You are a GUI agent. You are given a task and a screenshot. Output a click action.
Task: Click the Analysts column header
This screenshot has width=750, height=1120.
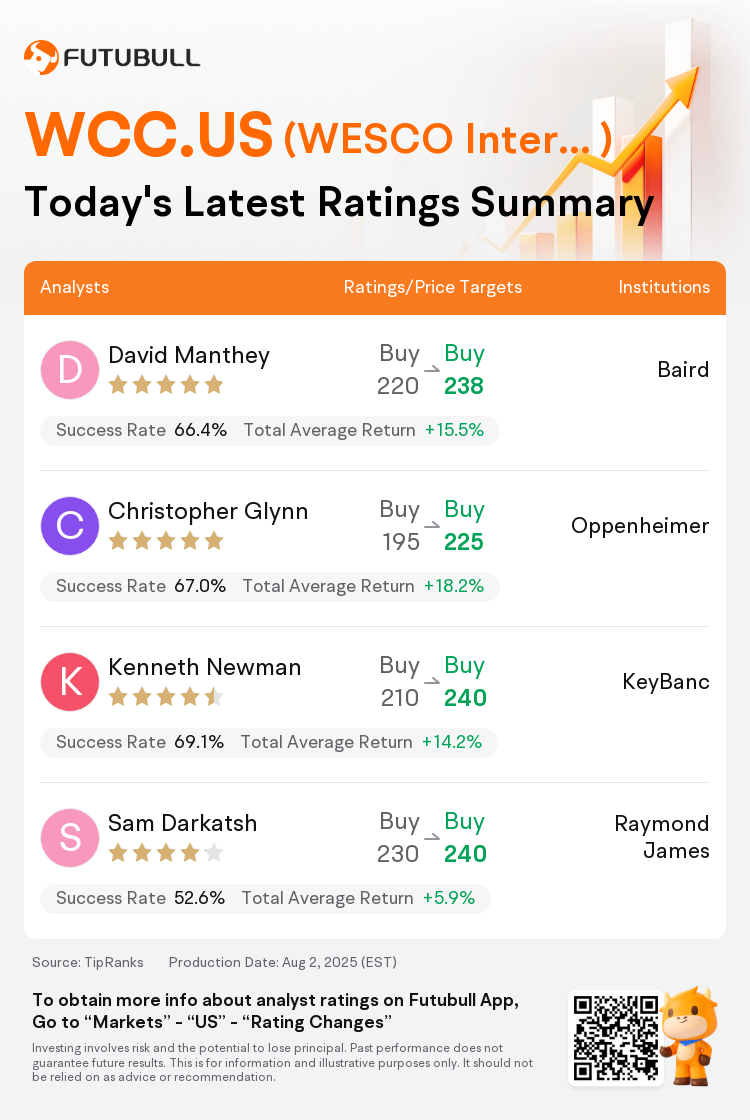(x=74, y=287)
